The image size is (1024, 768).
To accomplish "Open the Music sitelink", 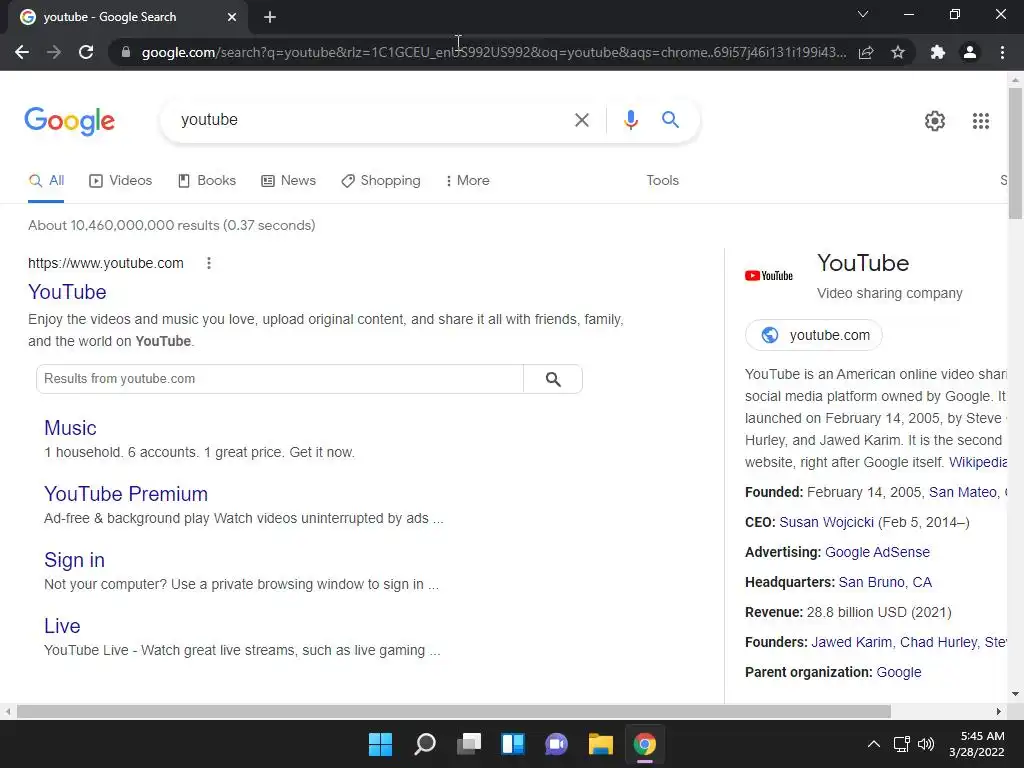I will point(71,428).
